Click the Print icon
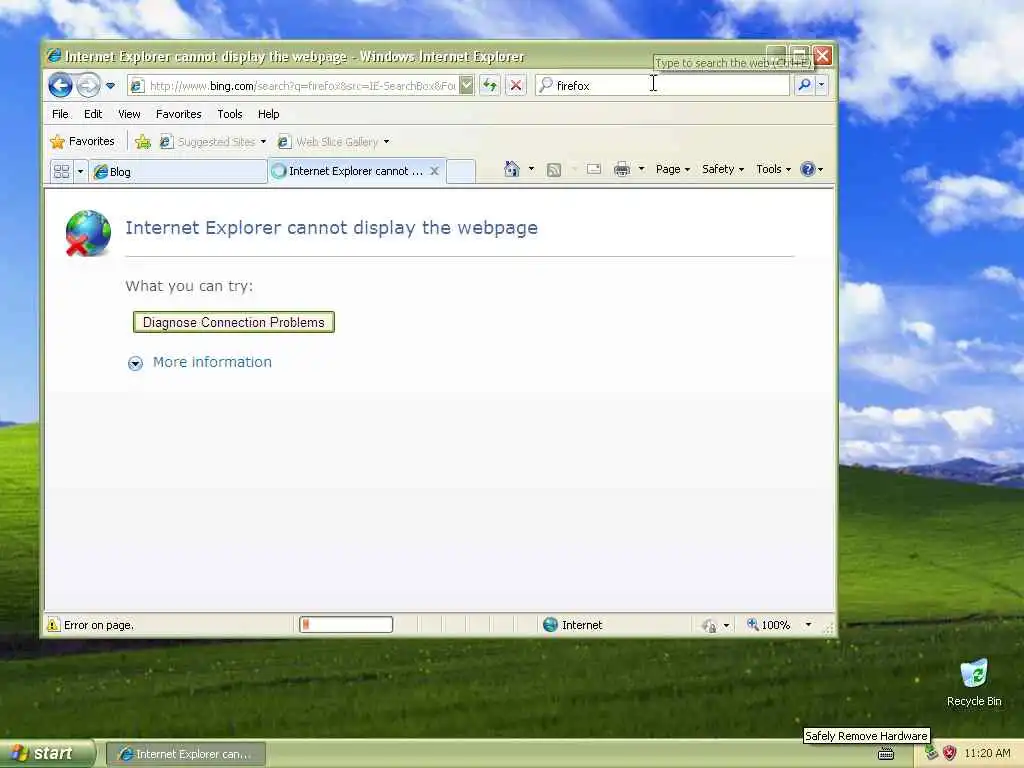This screenshot has width=1024, height=768. click(622, 169)
